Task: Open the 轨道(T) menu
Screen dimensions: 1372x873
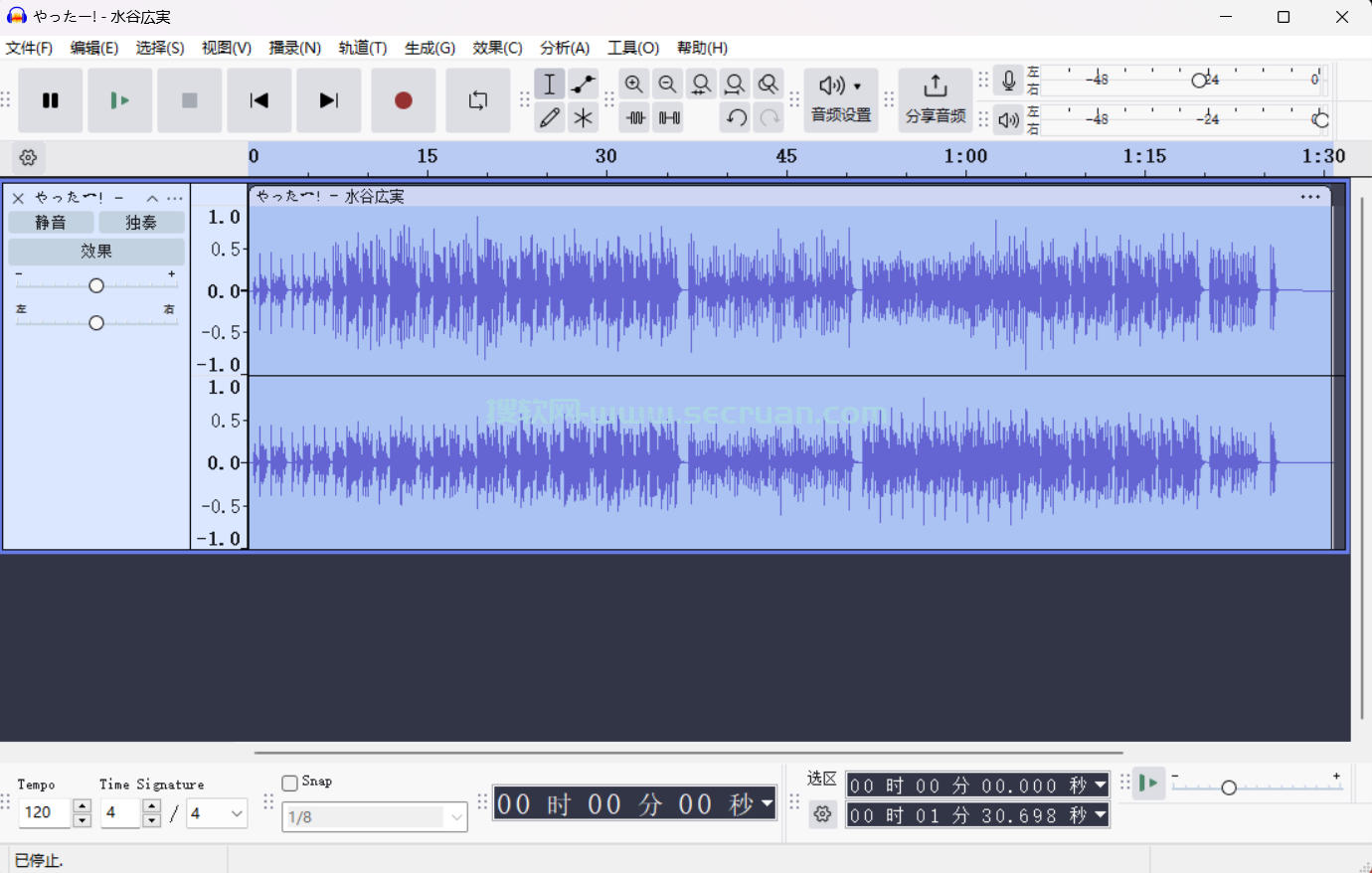Action: tap(363, 48)
